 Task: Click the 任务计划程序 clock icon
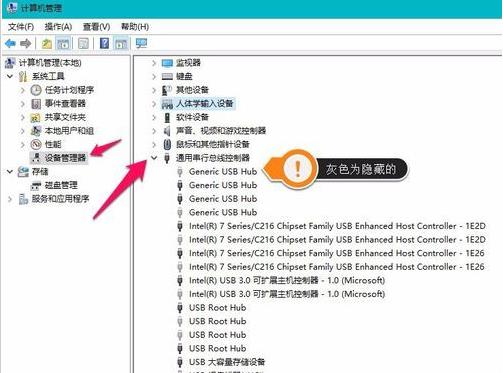(36, 90)
